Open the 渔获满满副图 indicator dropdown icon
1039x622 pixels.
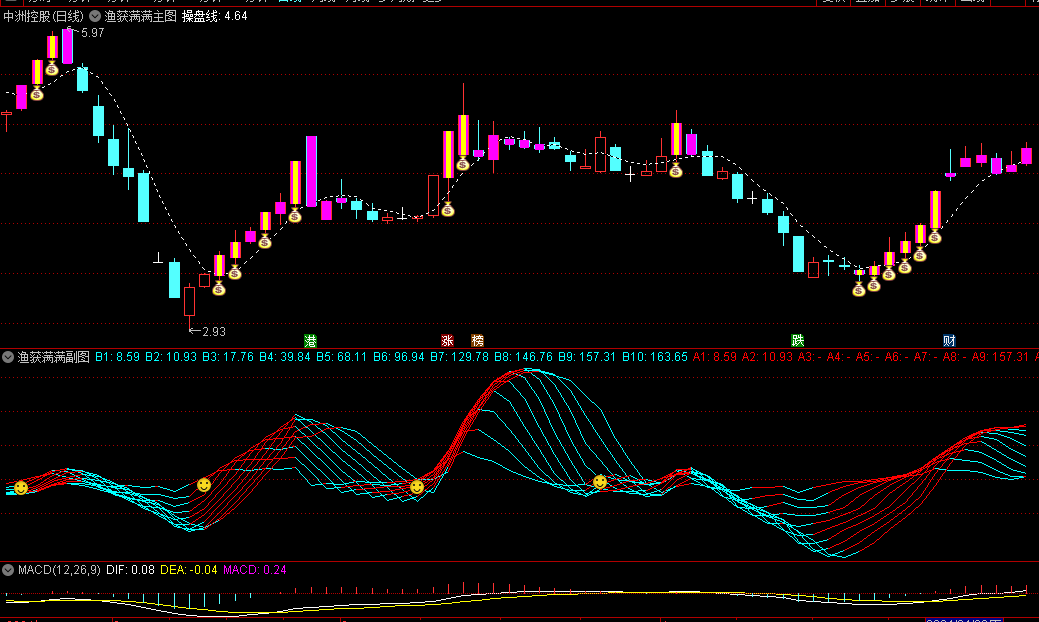(8, 357)
